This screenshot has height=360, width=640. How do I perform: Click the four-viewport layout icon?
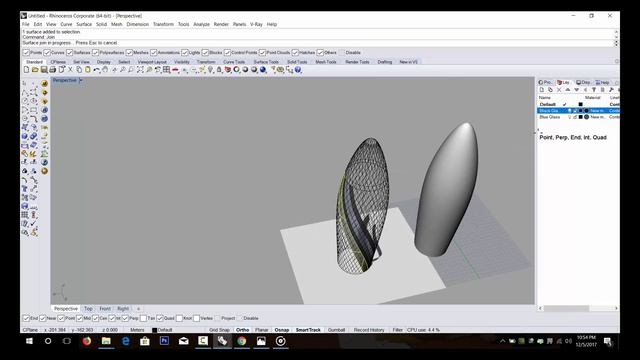pos(167,70)
